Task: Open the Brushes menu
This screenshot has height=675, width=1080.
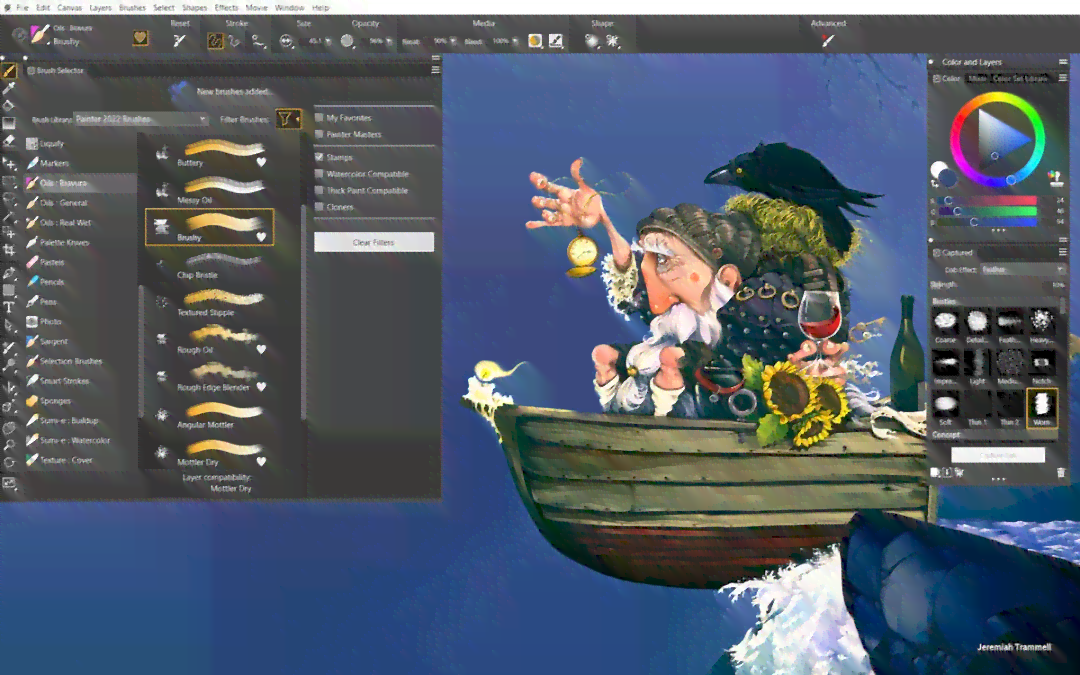Action: click(132, 8)
